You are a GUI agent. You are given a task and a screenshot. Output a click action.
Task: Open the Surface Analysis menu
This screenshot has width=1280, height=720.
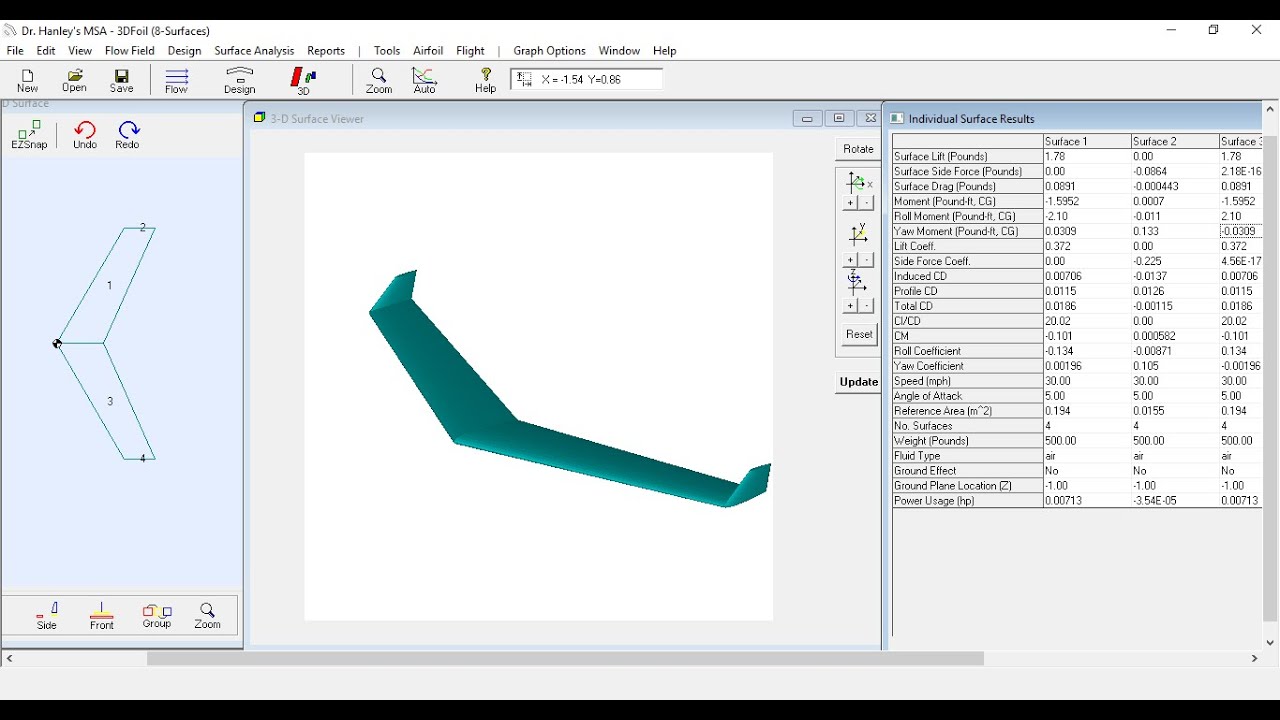[254, 51]
